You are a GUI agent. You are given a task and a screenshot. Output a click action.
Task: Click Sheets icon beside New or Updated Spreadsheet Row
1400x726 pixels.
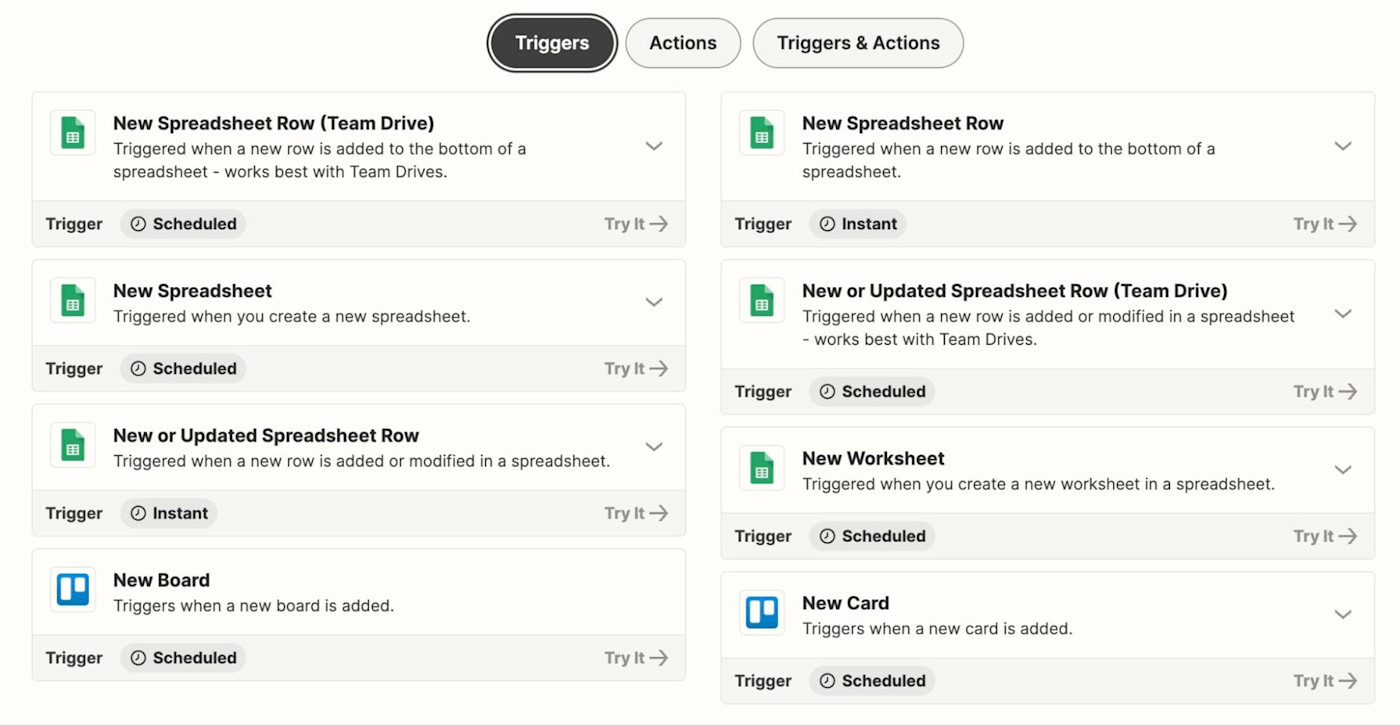73,445
